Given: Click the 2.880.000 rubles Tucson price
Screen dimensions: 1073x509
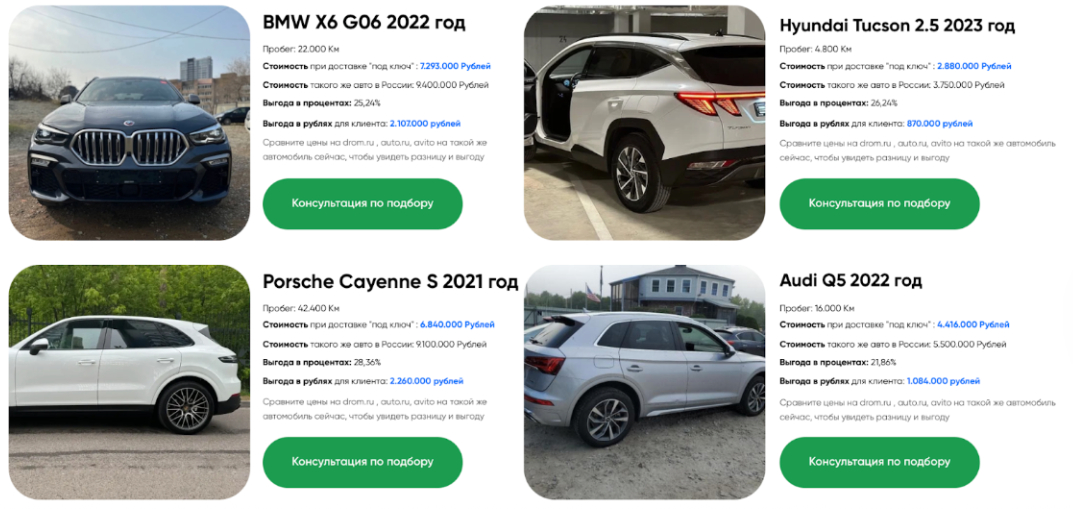Looking at the screenshot, I should (x=974, y=66).
